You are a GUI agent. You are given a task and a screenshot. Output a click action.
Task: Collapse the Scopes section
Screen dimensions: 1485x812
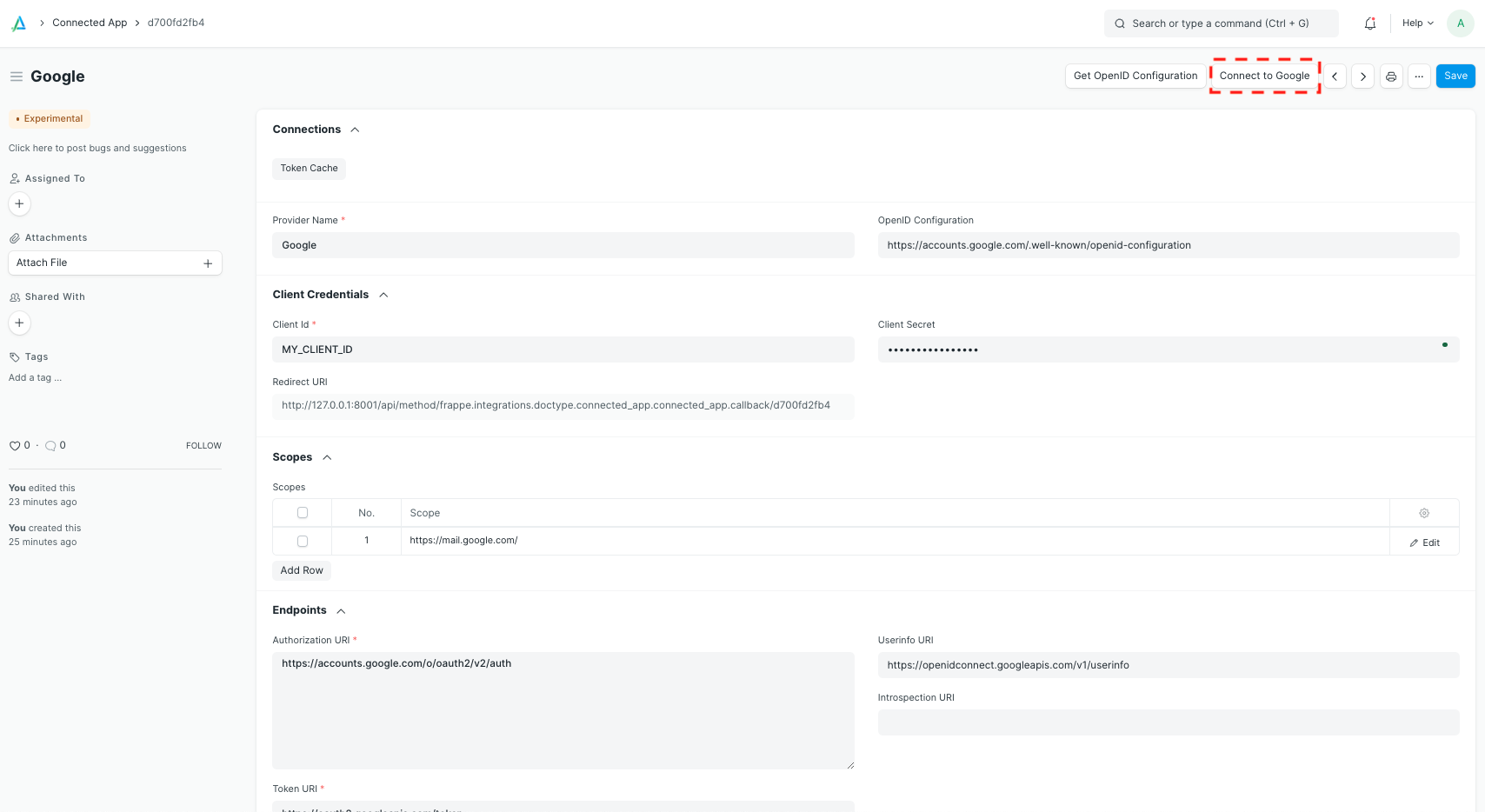pyautogui.click(x=327, y=457)
